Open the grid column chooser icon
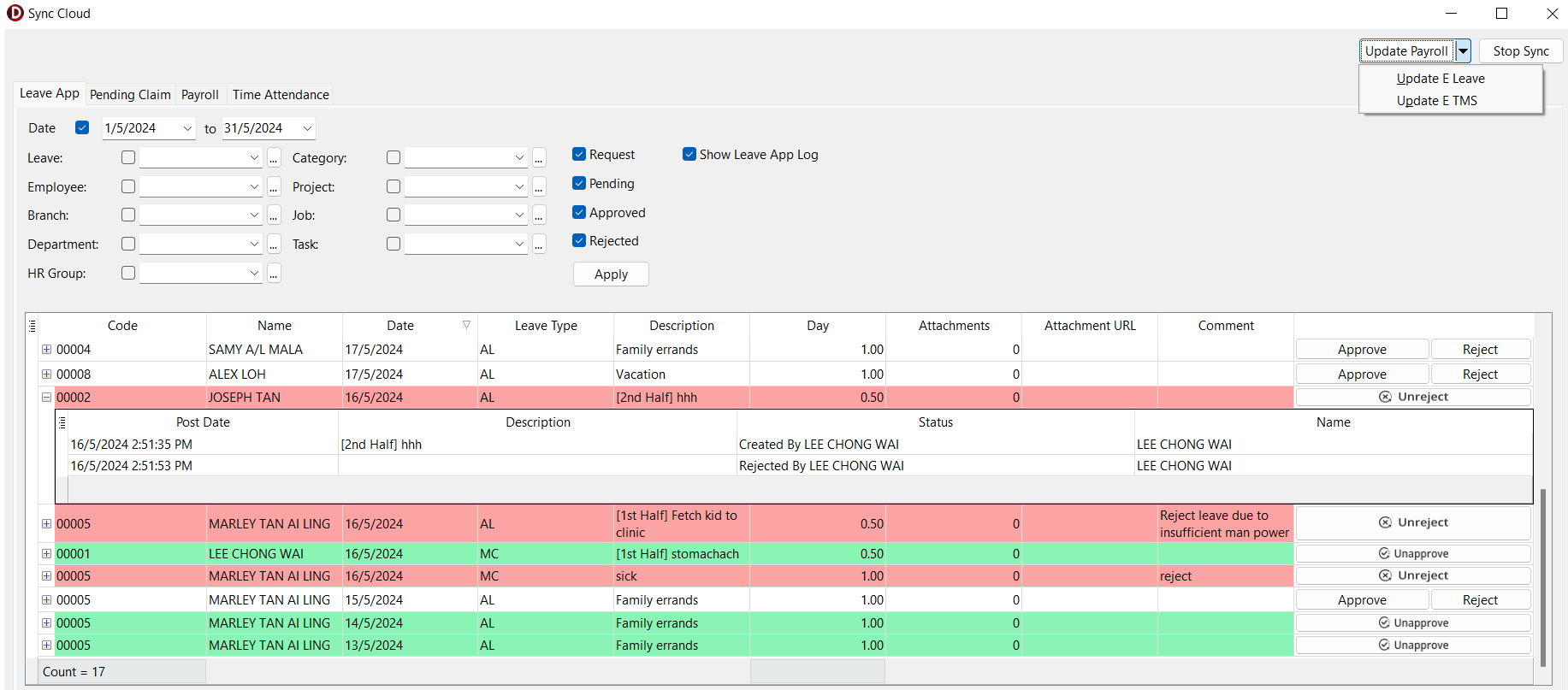 33,326
